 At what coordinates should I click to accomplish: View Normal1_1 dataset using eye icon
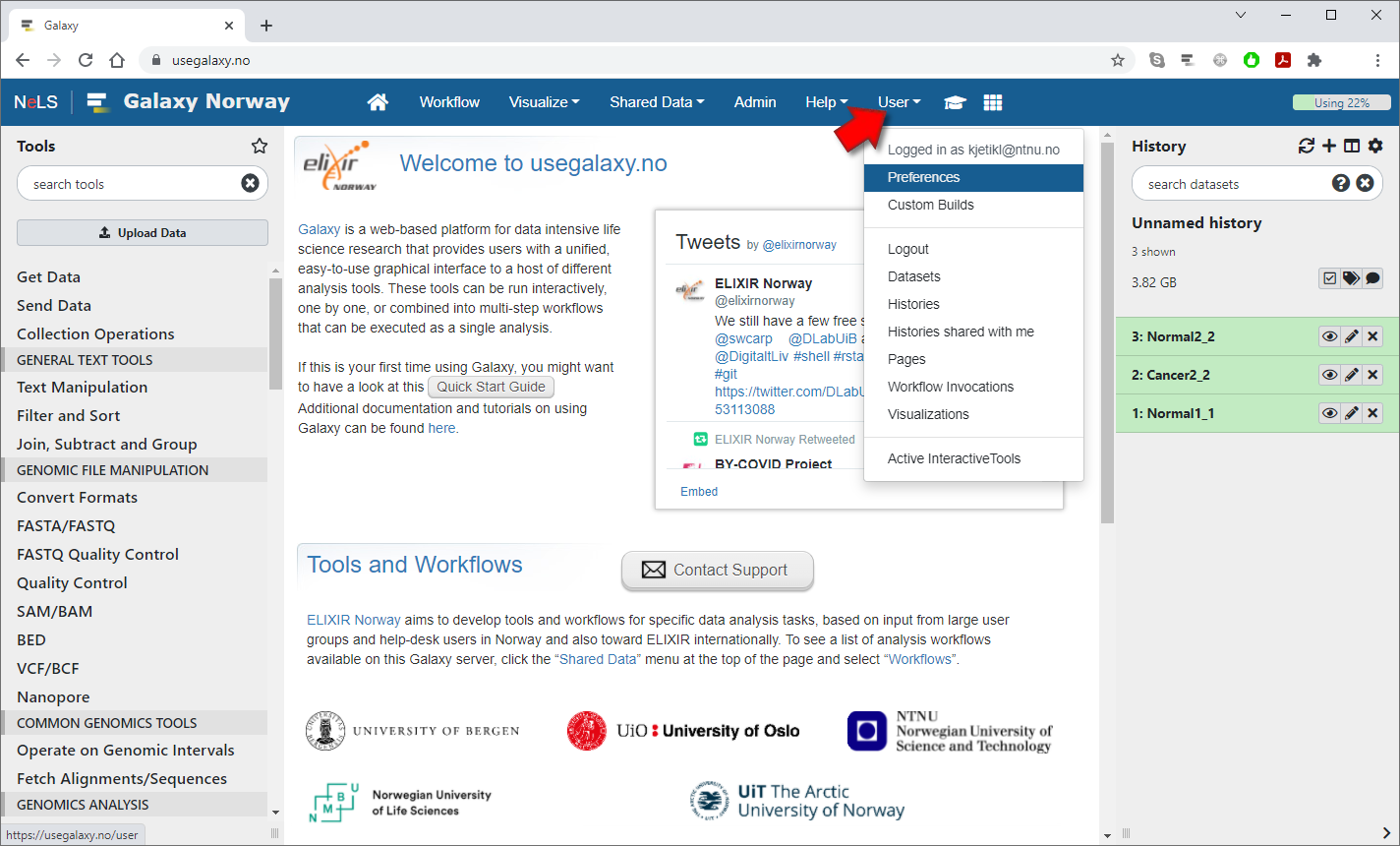[x=1329, y=413]
